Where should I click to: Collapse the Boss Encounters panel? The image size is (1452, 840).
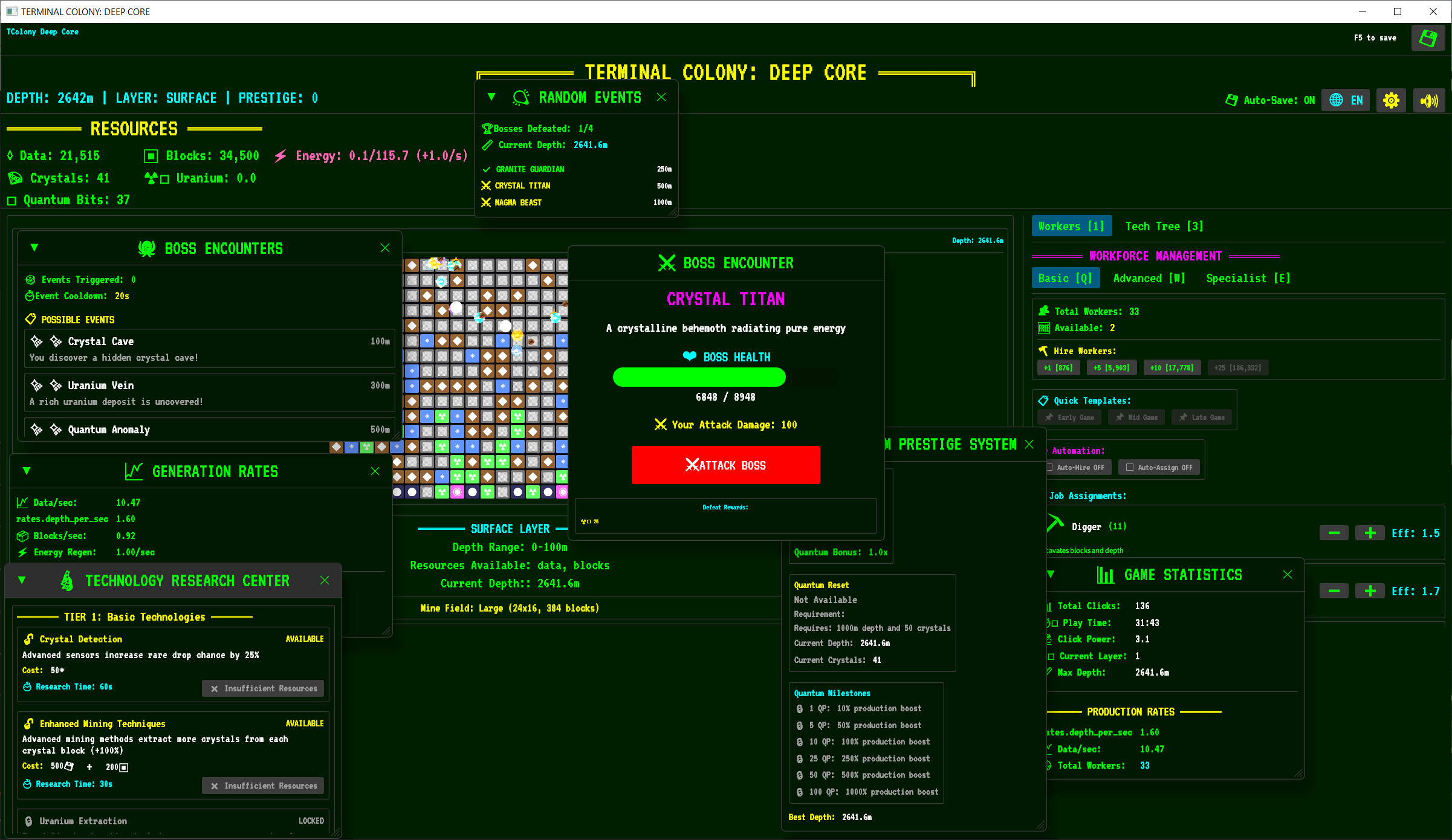click(34, 248)
